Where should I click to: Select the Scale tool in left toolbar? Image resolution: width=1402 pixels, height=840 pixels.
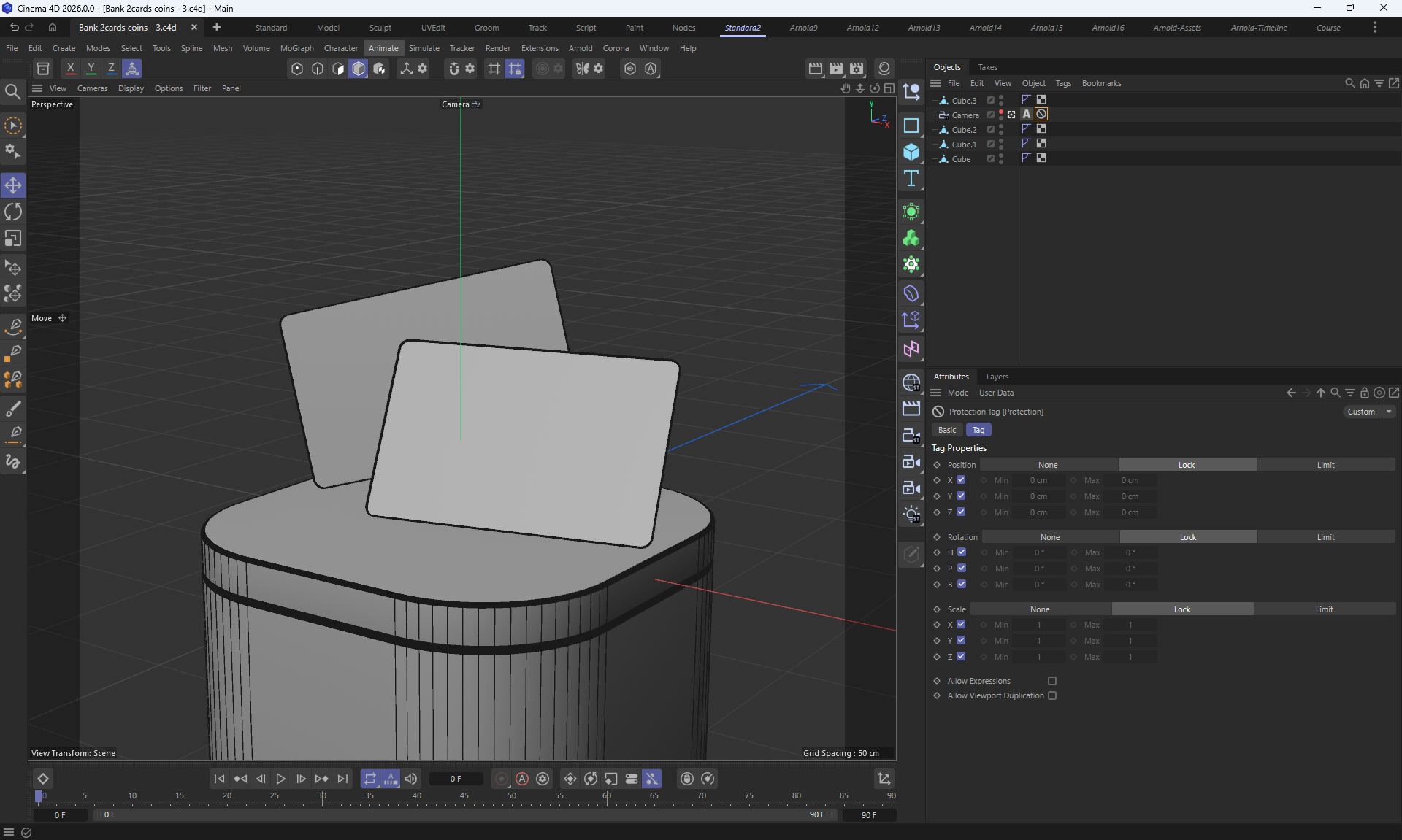pos(13,239)
